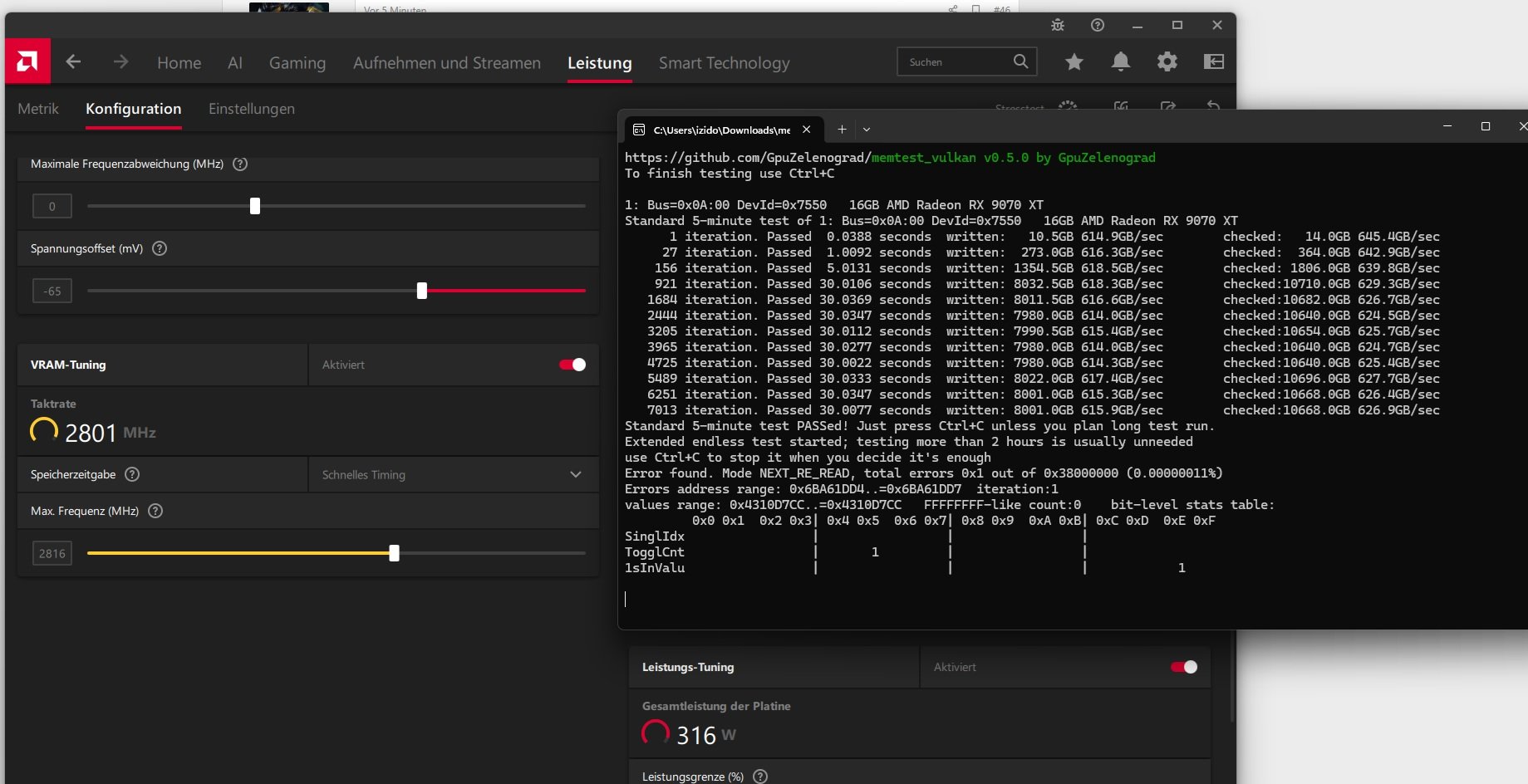Screen dimensions: 1528x784
Task: Disable the VRAM-Tuning switch
Action: click(572, 365)
